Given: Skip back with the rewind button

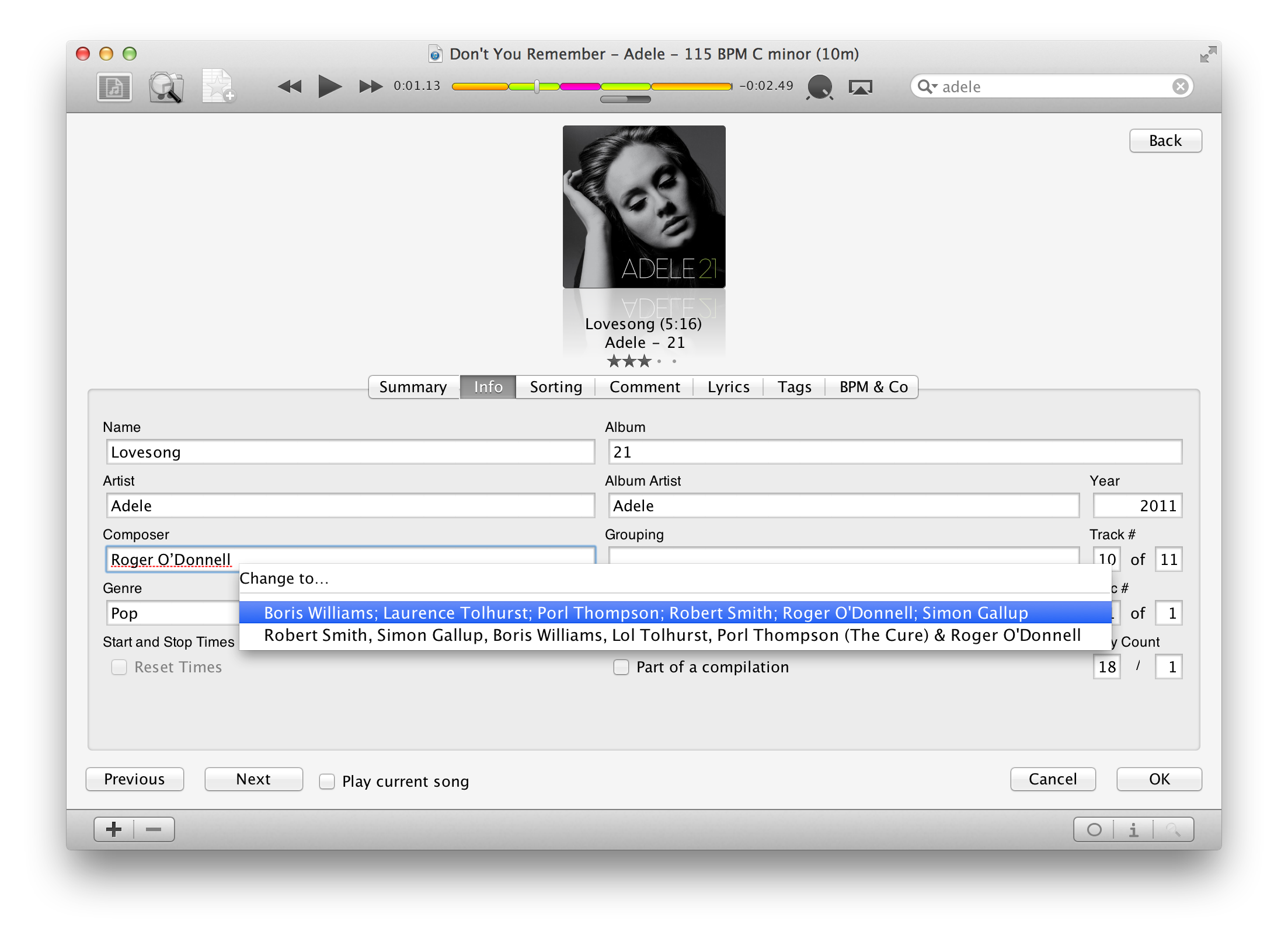Looking at the screenshot, I should pos(290,87).
